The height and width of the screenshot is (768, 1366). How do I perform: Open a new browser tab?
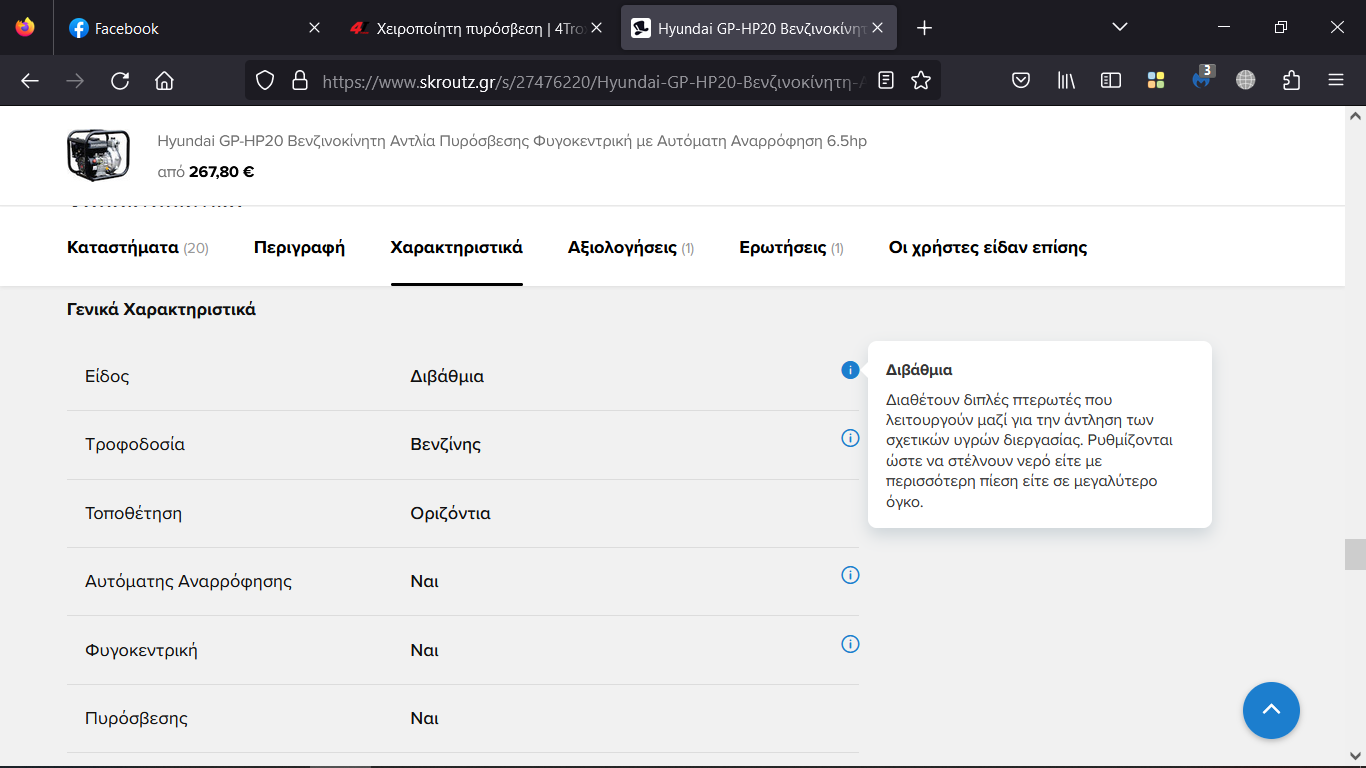pos(924,28)
